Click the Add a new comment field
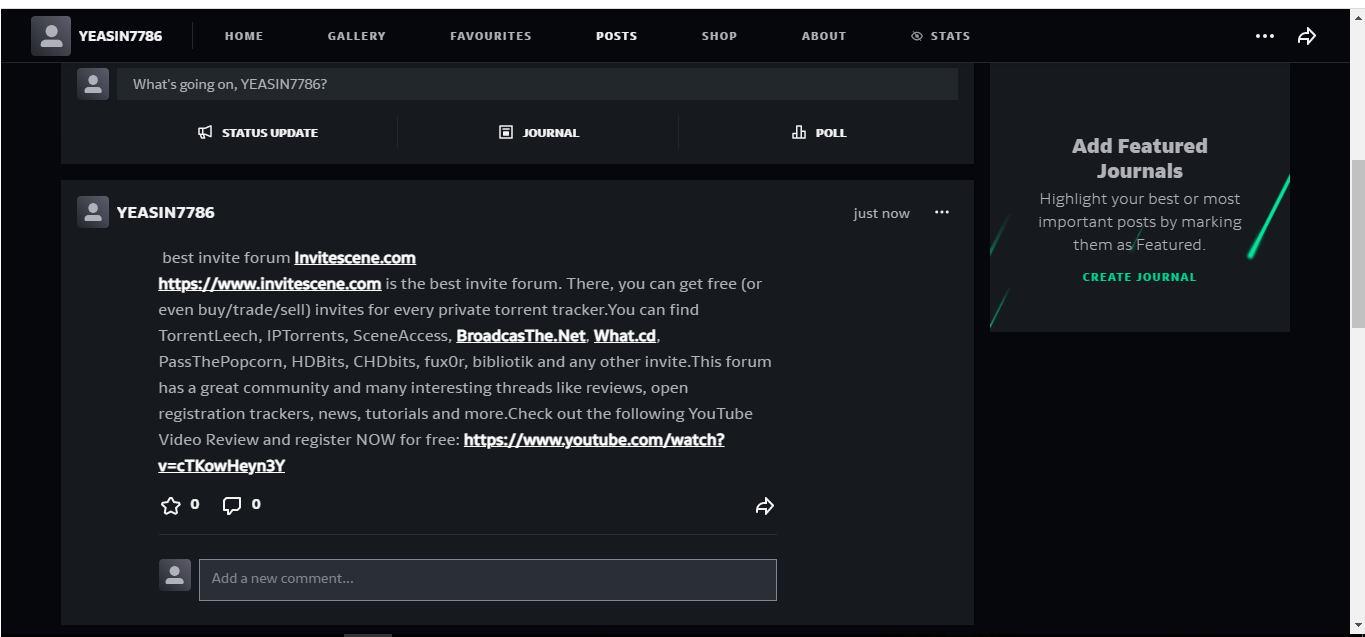The width and height of the screenshot is (1365, 637). (487, 579)
